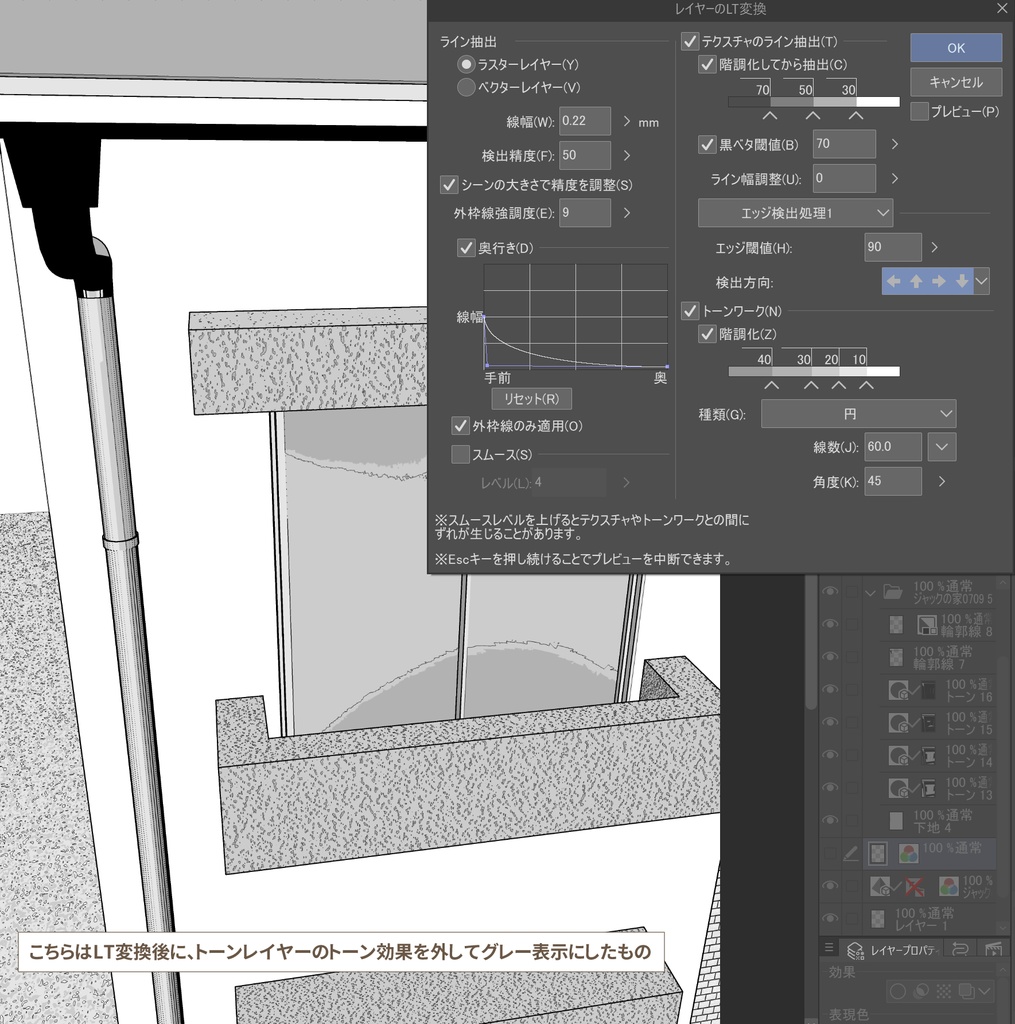Click the 3D layer icon in ジャック row
This screenshot has width=1015, height=1024.
click(x=880, y=886)
